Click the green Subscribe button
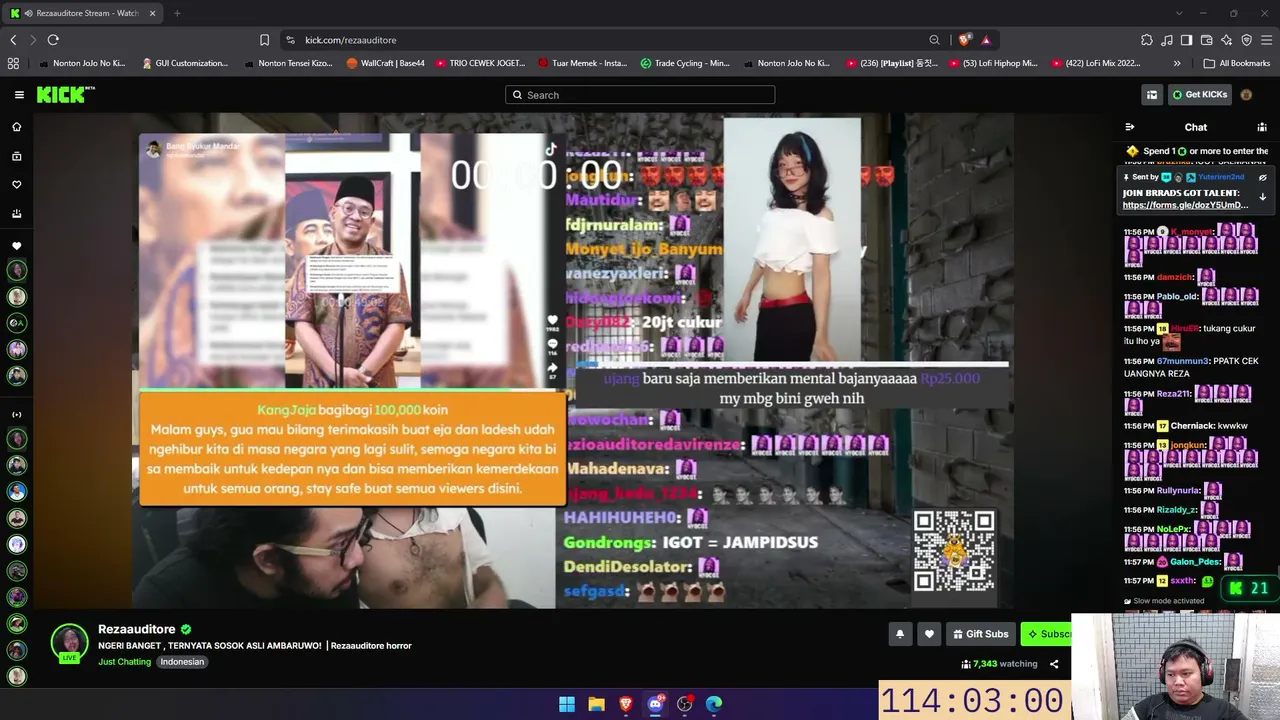Screen dimensions: 1280x720 1046,634
